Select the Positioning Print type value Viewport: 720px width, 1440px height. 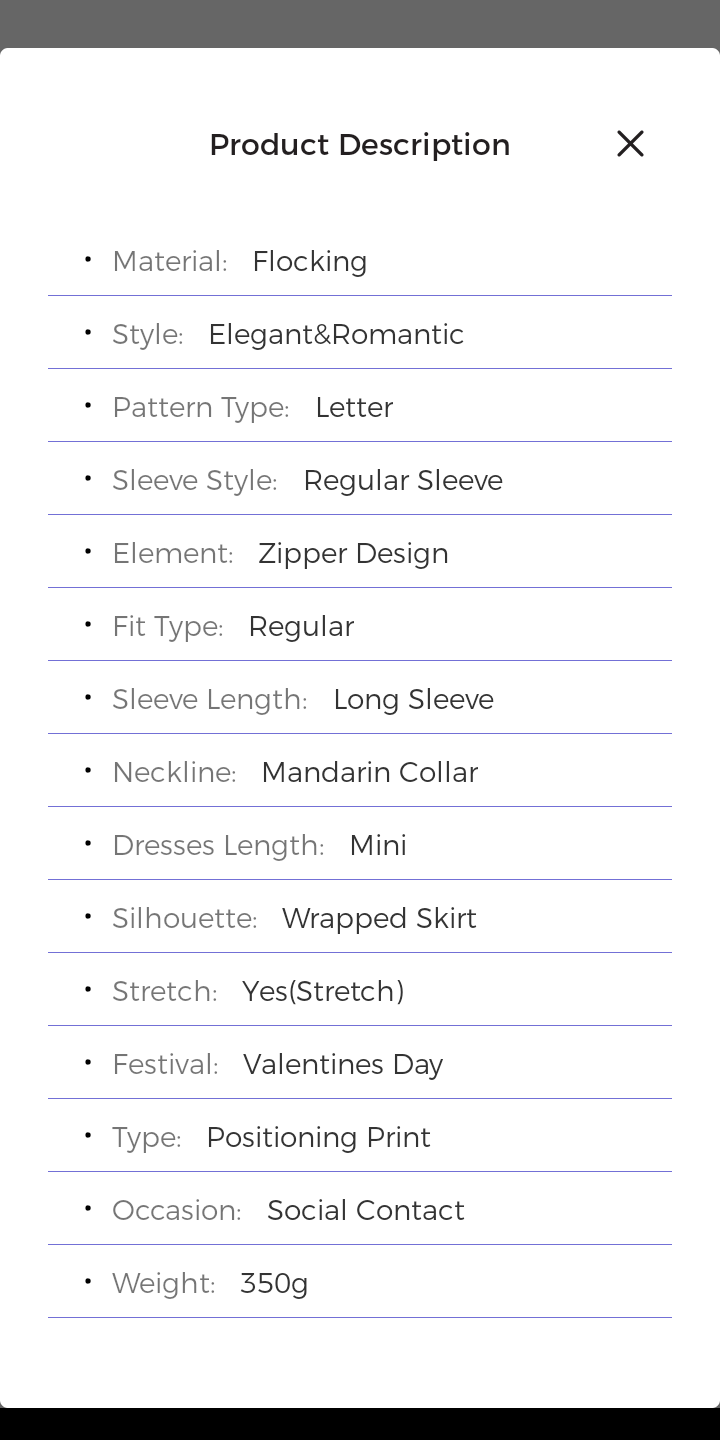(318, 1137)
